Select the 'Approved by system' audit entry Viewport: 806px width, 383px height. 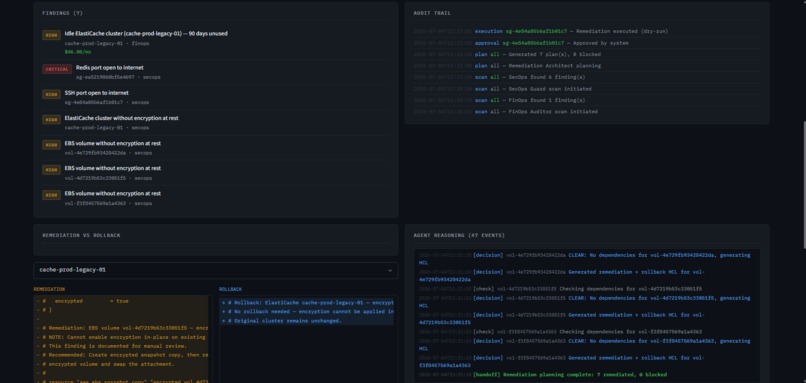tap(587, 43)
